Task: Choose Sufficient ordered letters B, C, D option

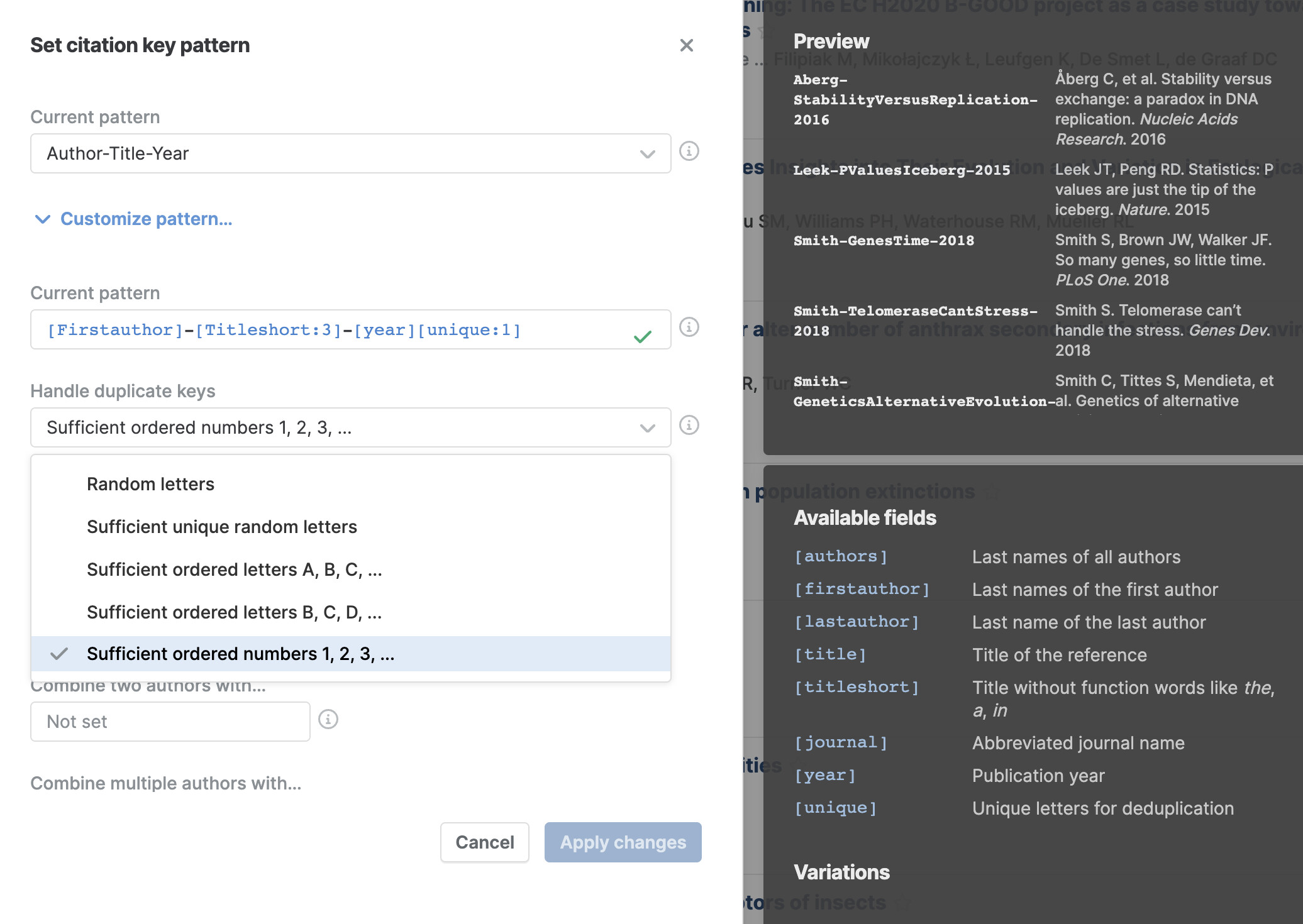Action: coord(350,612)
